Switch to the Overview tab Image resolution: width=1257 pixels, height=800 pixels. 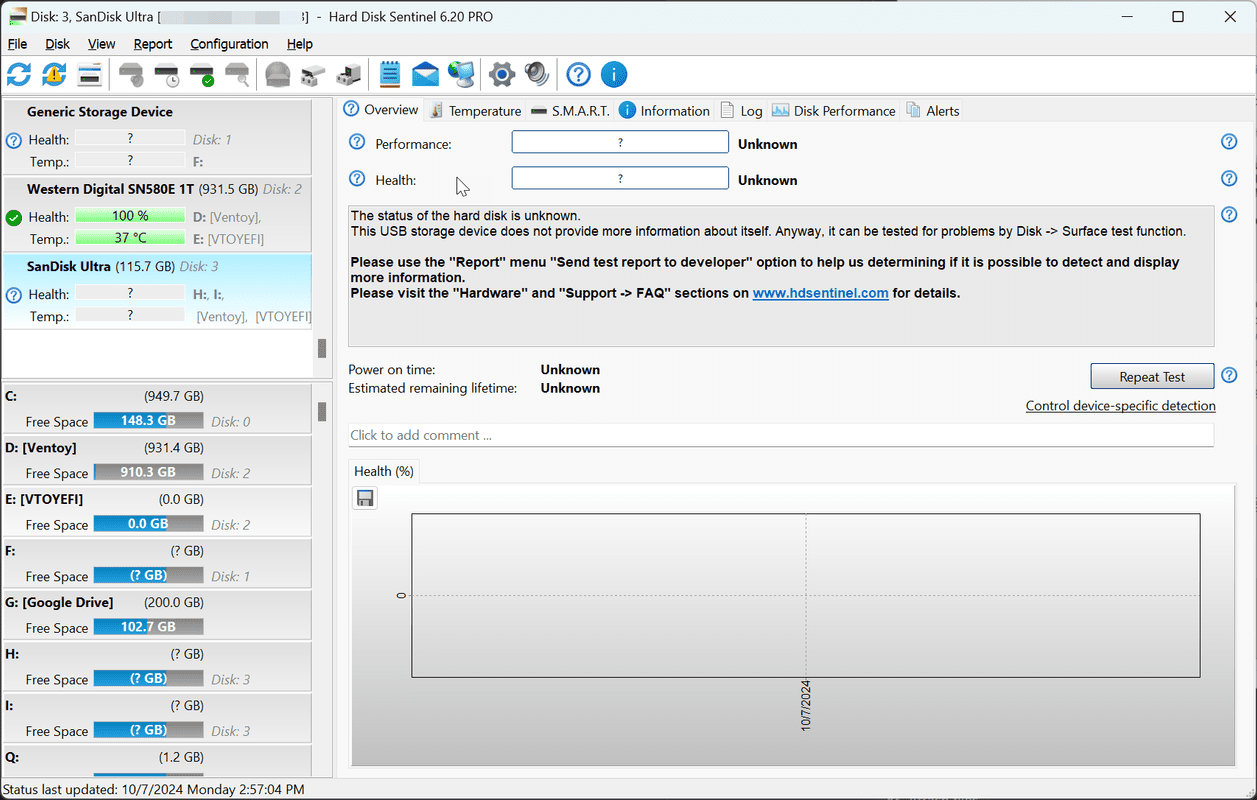tap(381, 110)
